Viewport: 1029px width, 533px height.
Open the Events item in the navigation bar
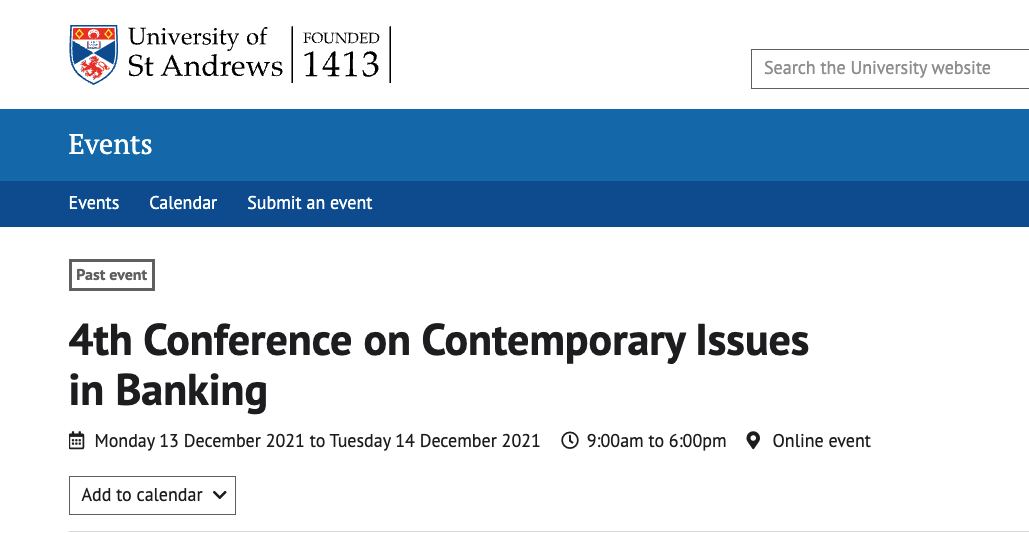[x=94, y=203]
